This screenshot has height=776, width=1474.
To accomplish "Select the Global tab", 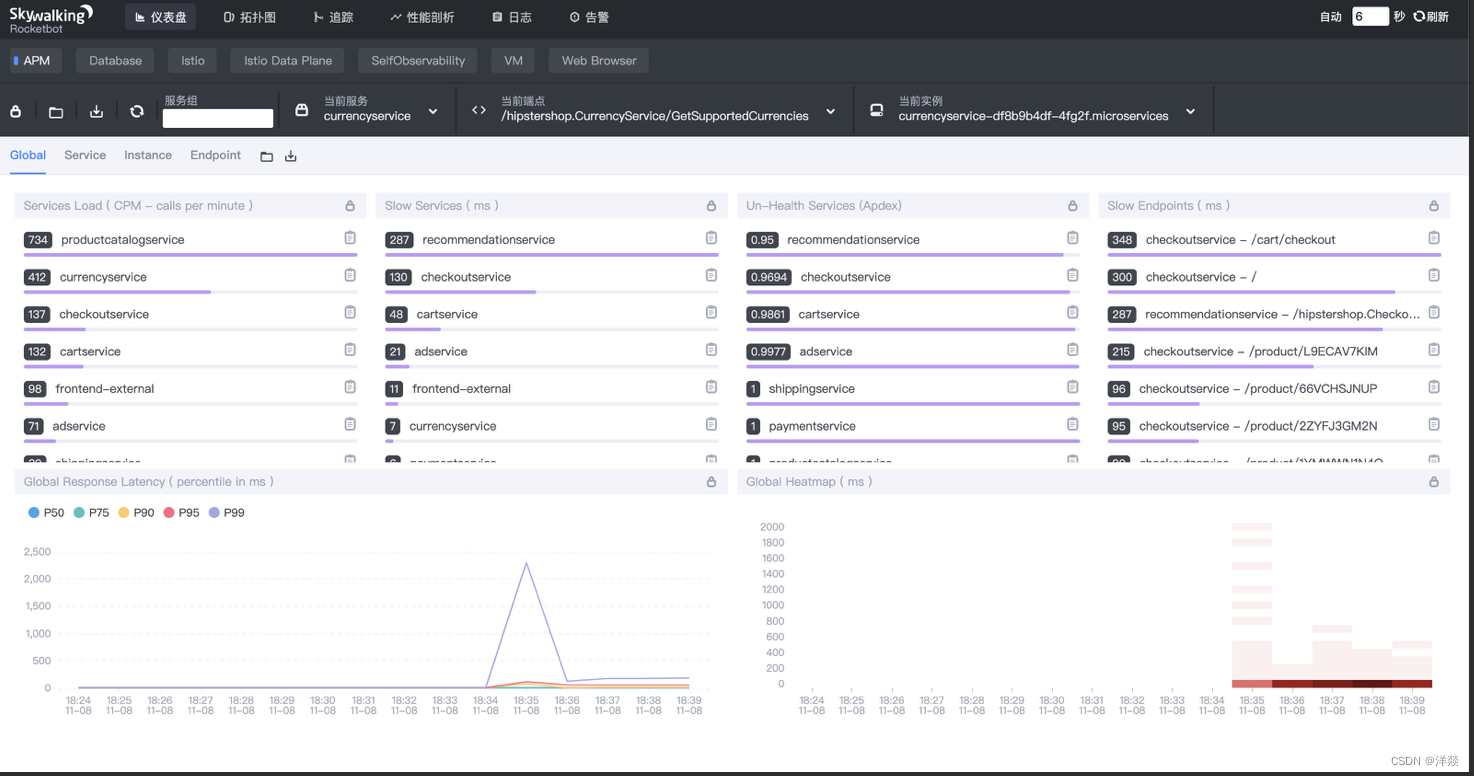I will [28, 155].
